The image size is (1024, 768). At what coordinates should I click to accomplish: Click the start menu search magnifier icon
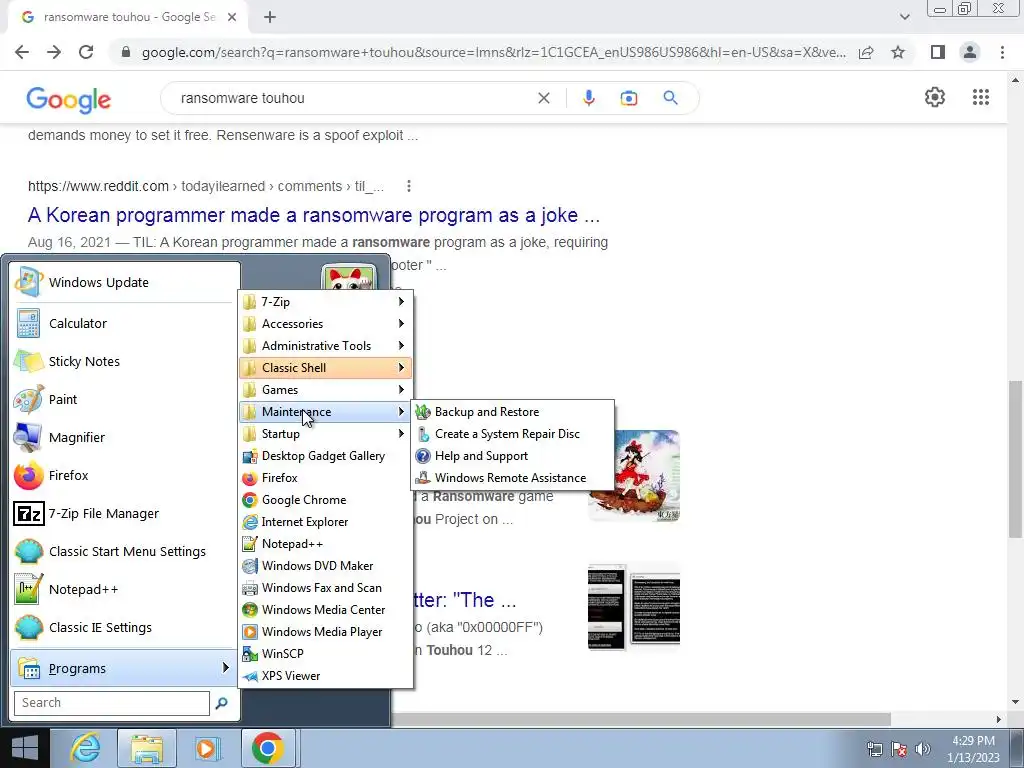(221, 703)
